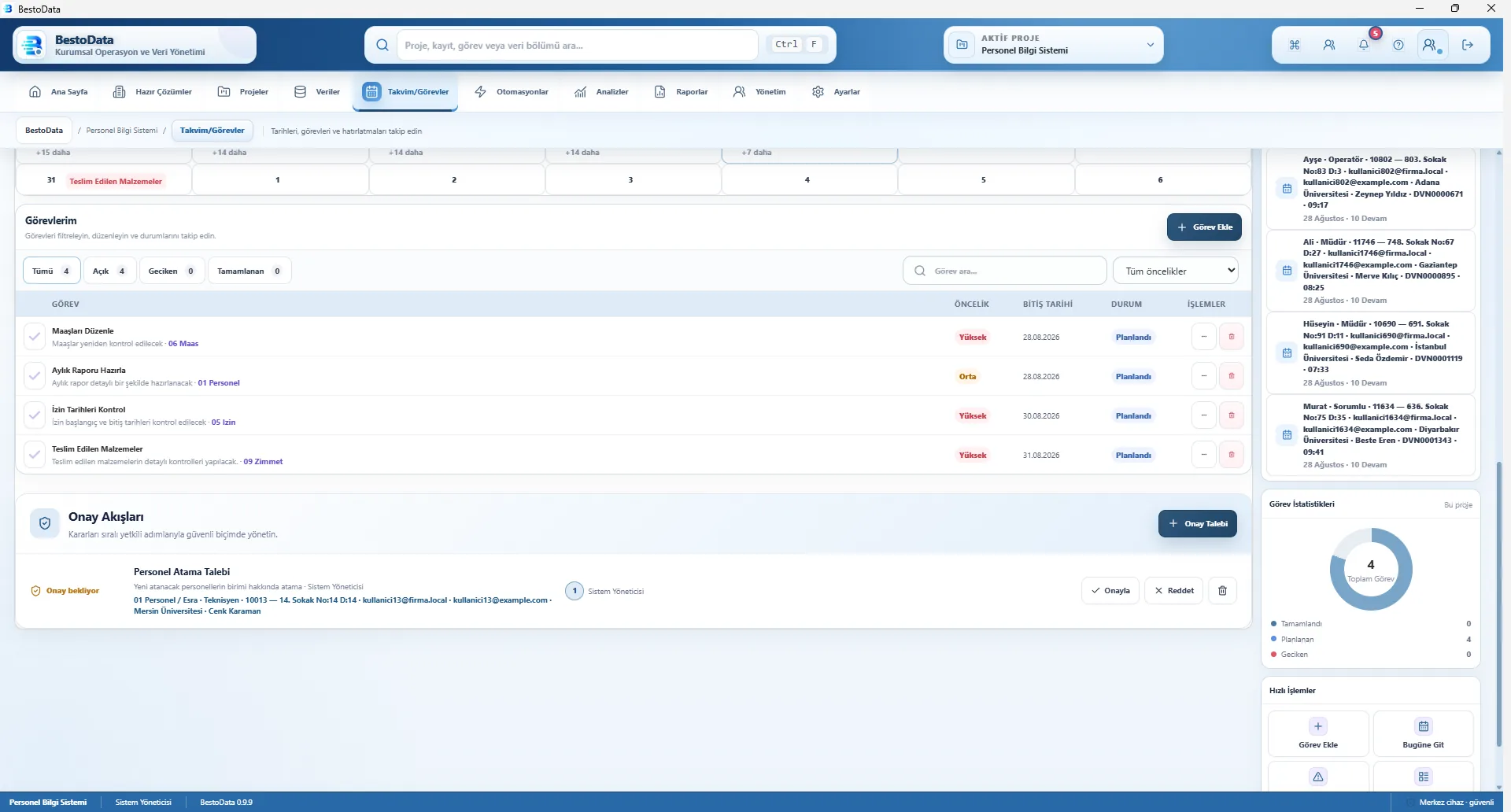Screen dimensions: 1511x812
Task: Click the Onay Talebi button
Action: [1197, 523]
